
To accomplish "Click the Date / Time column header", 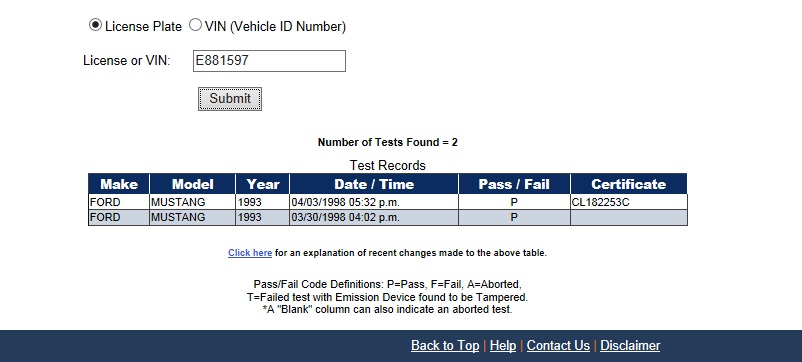I will coord(374,184).
